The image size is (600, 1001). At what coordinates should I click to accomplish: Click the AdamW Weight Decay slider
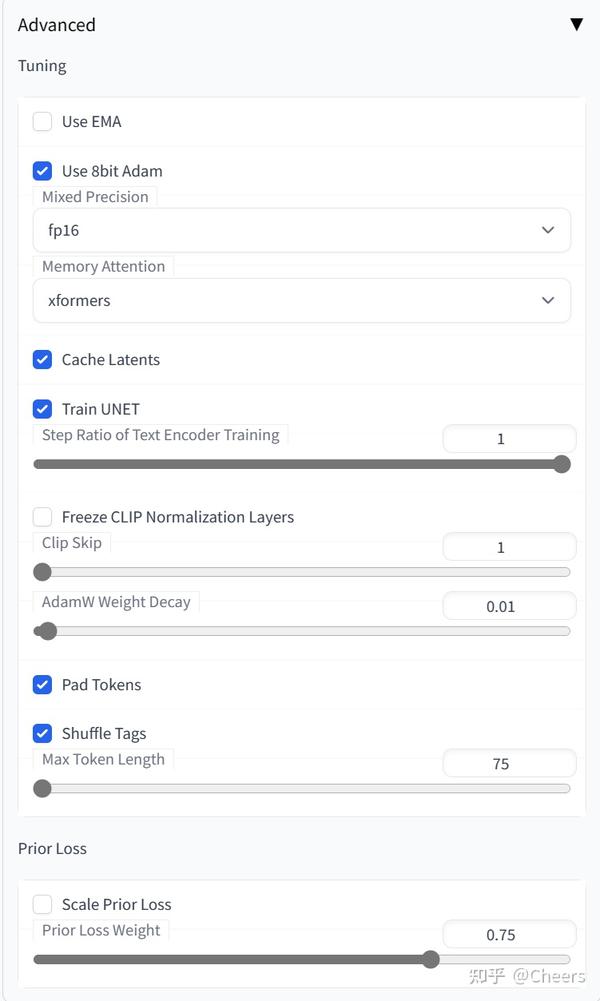(x=301, y=631)
